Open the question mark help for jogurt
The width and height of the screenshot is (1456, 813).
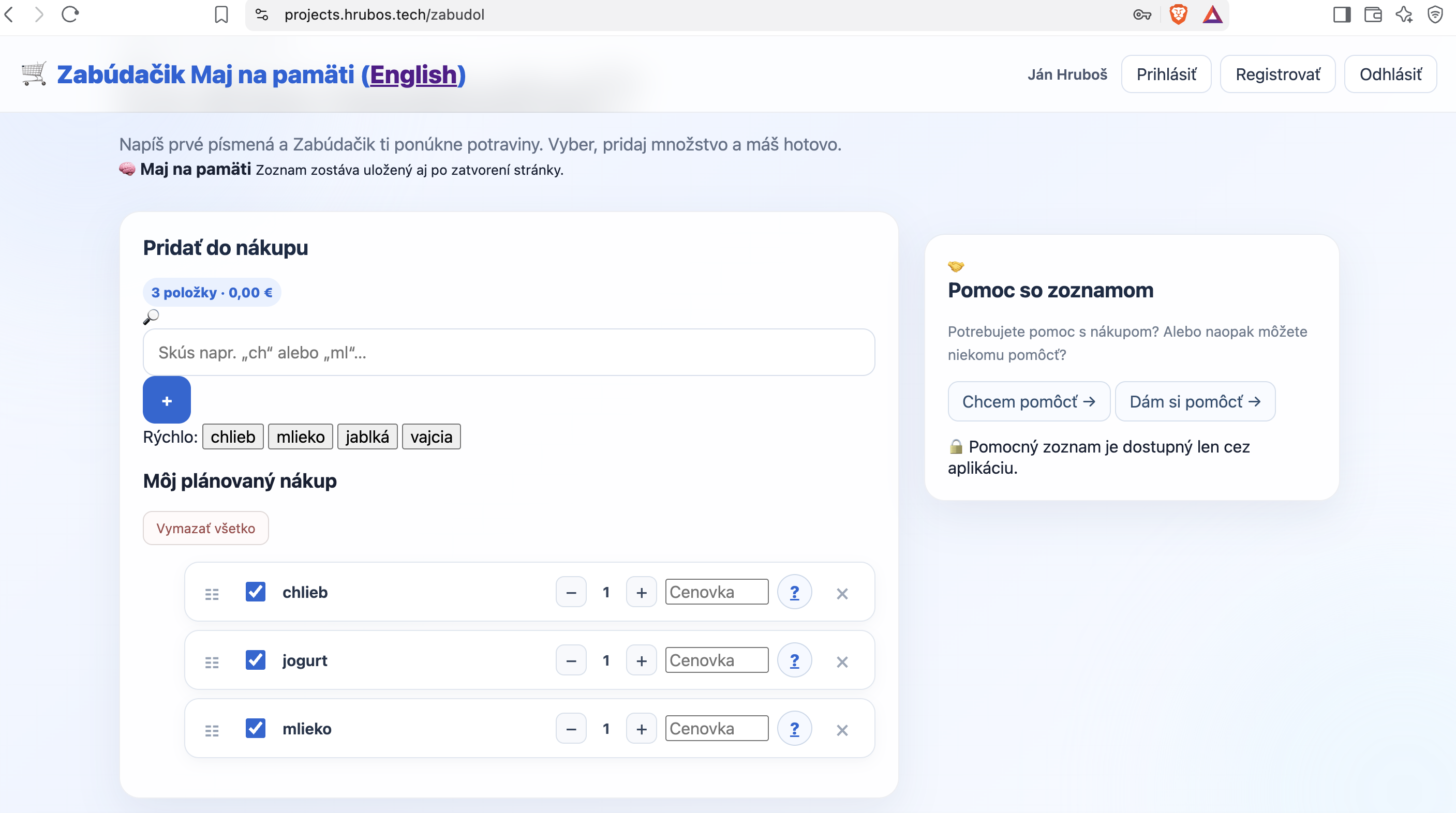[x=795, y=660]
